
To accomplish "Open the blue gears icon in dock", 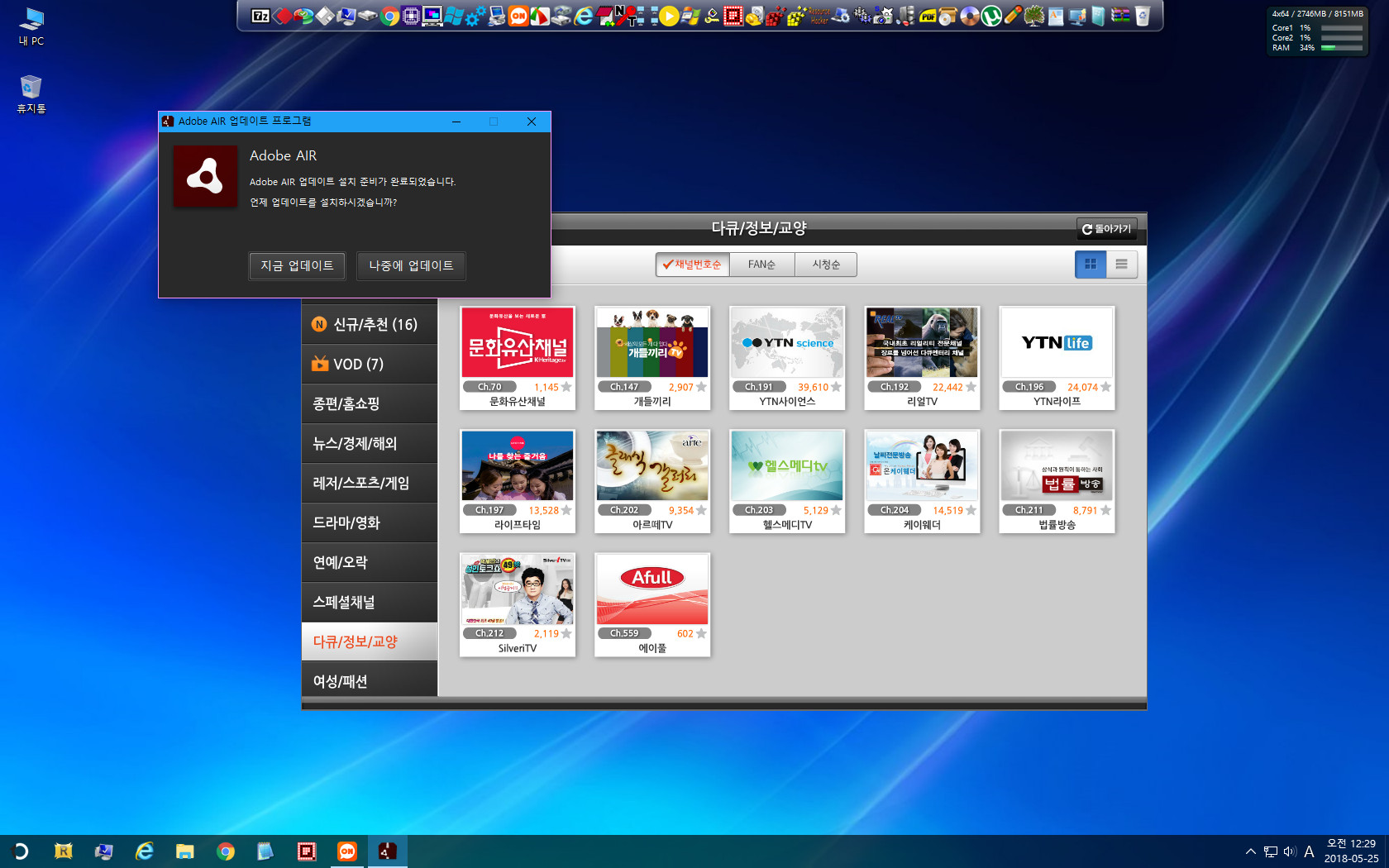I will (x=475, y=17).
